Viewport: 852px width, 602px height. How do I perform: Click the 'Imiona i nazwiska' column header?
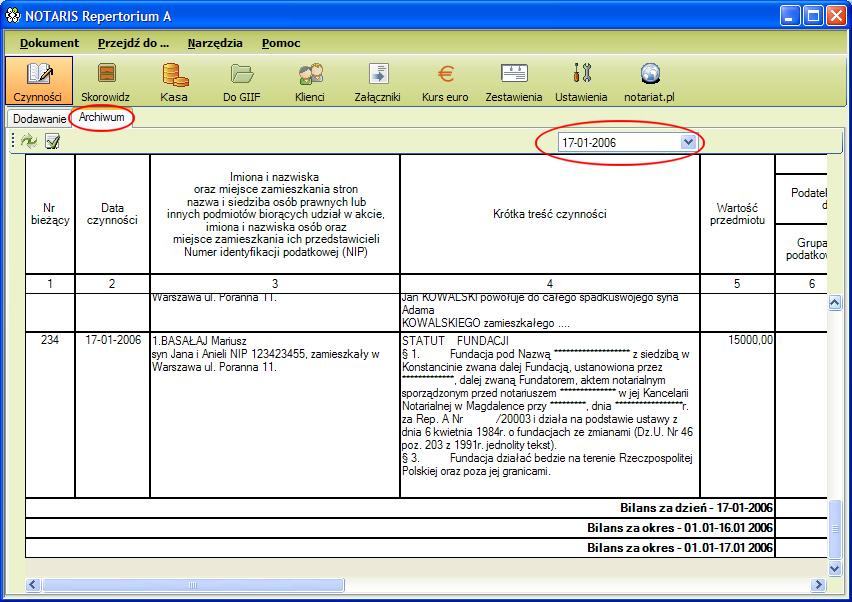tap(275, 214)
